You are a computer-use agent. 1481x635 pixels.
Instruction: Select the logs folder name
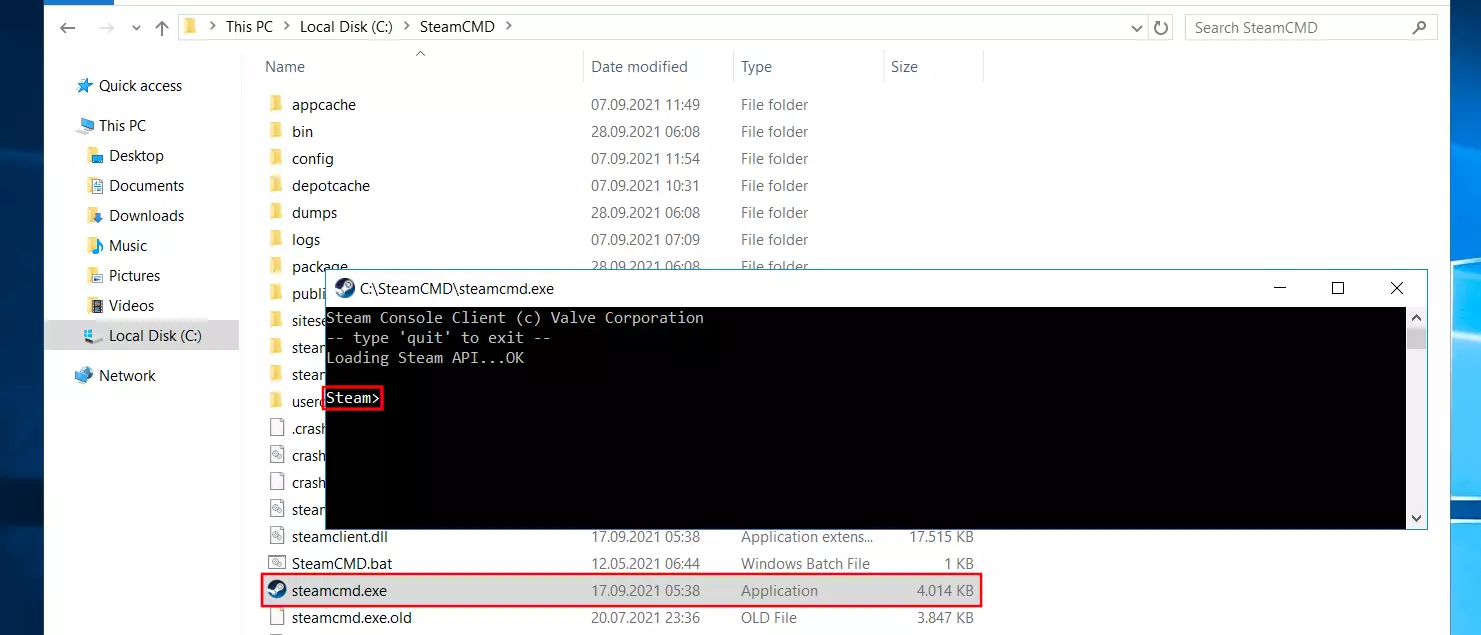(306, 240)
